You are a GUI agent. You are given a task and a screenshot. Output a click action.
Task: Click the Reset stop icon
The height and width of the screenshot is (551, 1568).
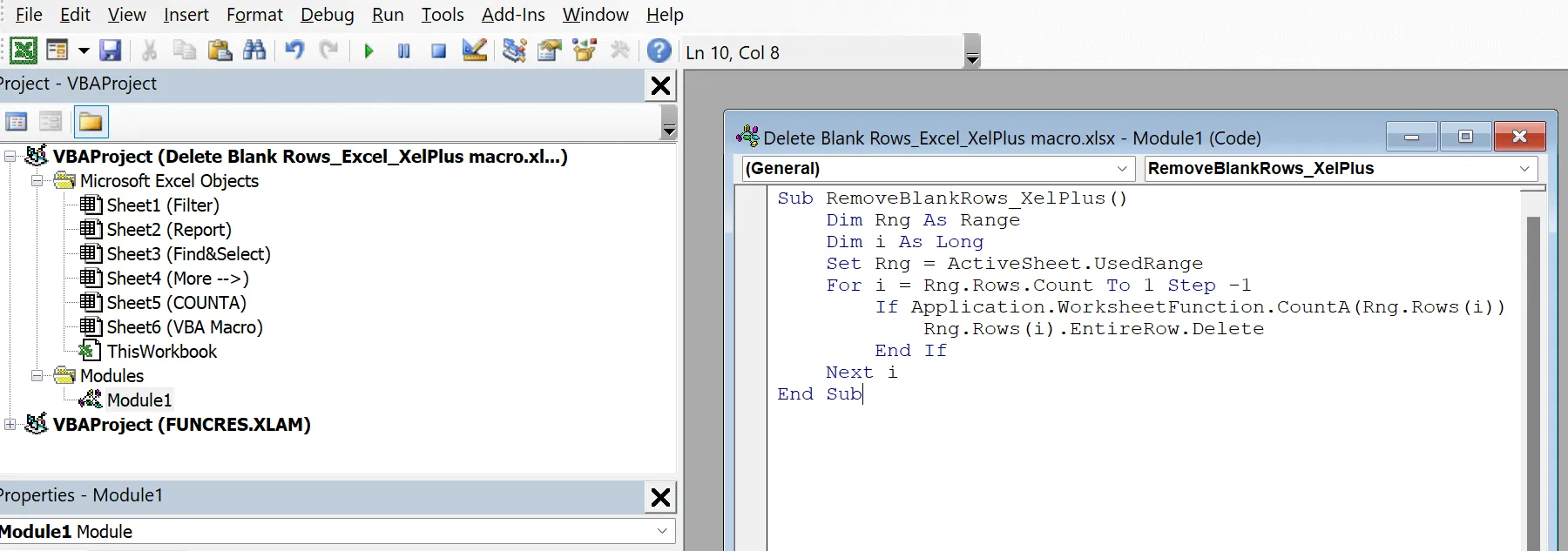(438, 51)
